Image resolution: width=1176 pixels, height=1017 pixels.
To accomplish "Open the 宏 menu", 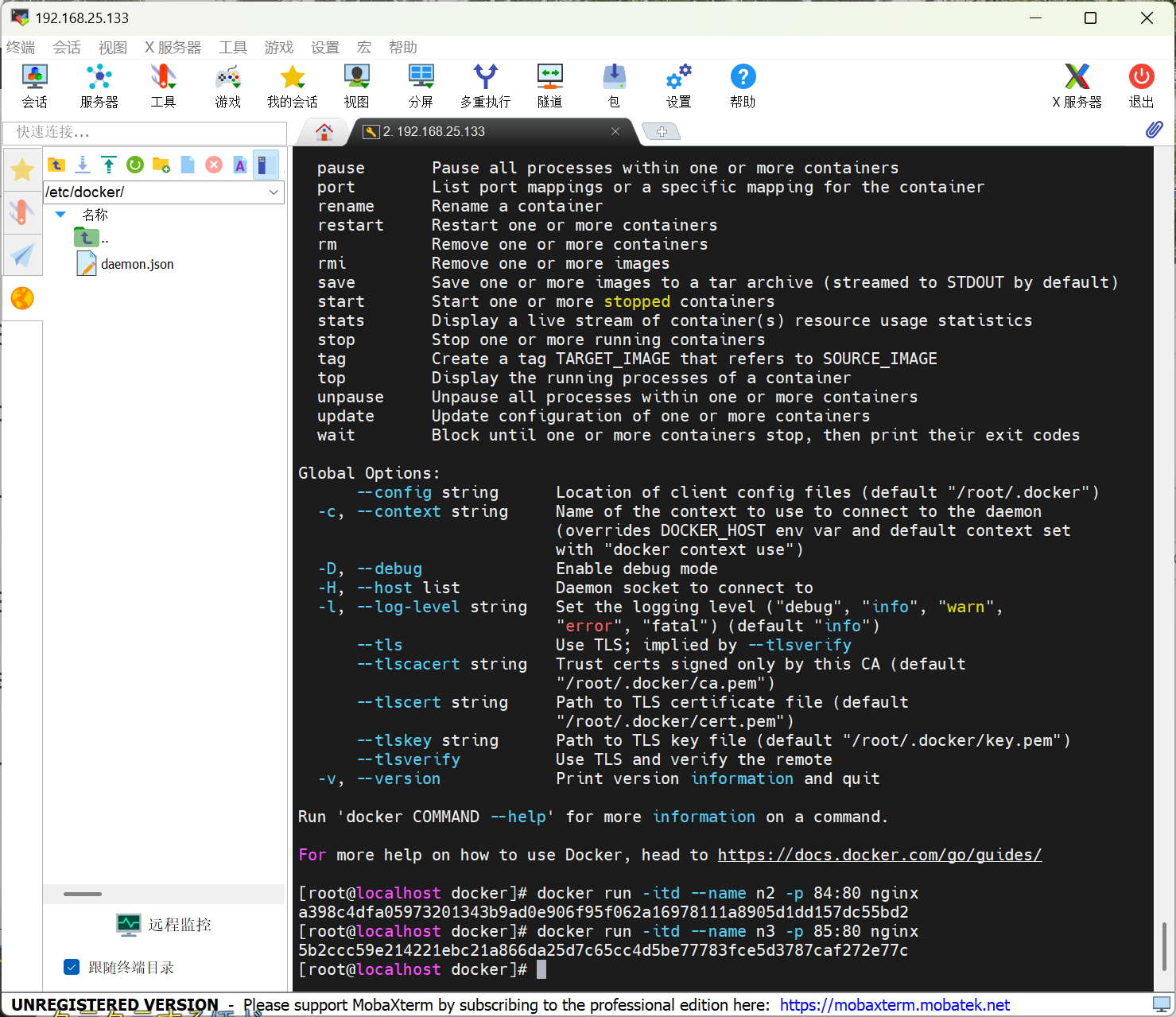I will pos(364,48).
